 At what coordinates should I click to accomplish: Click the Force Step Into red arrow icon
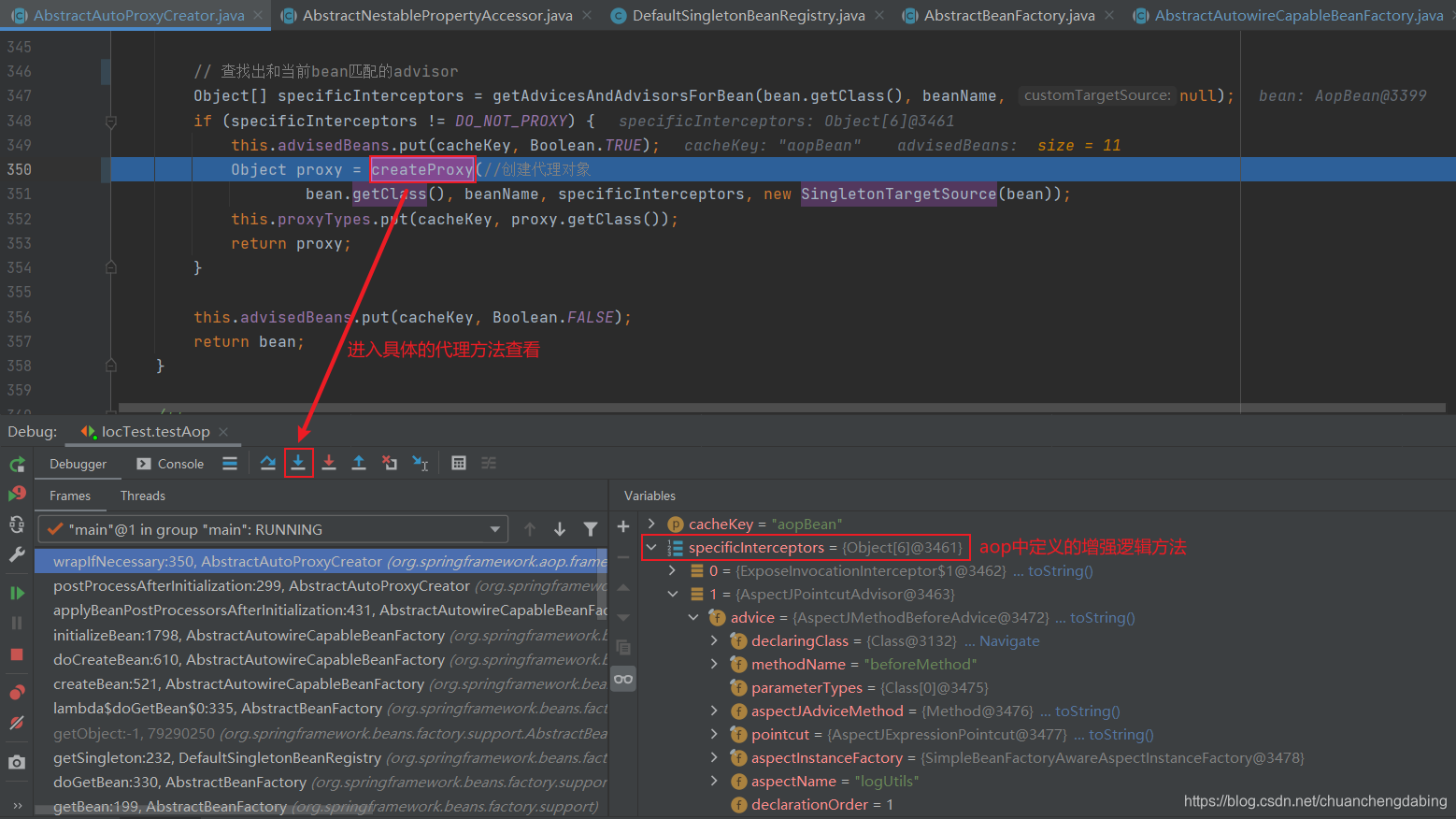[329, 464]
